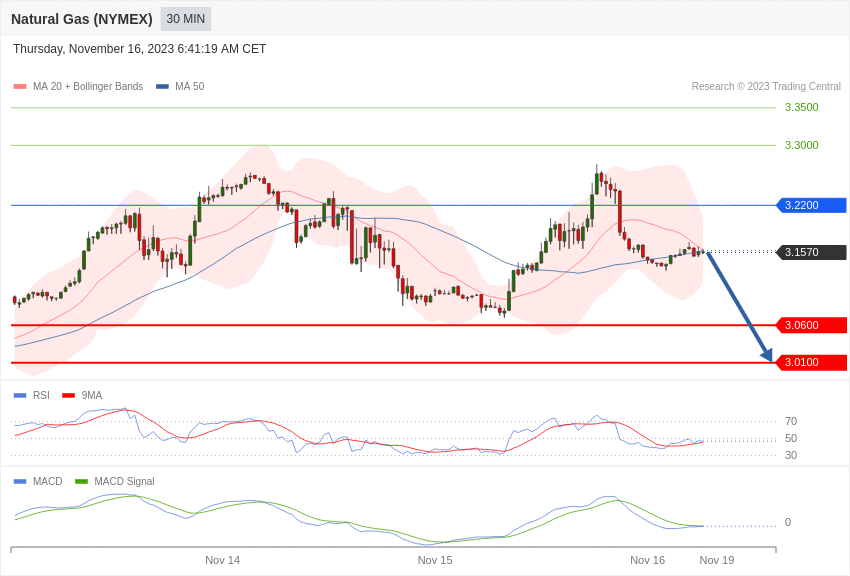850x576 pixels.
Task: Click the RSI blue legend swatch
Action: tap(20, 396)
